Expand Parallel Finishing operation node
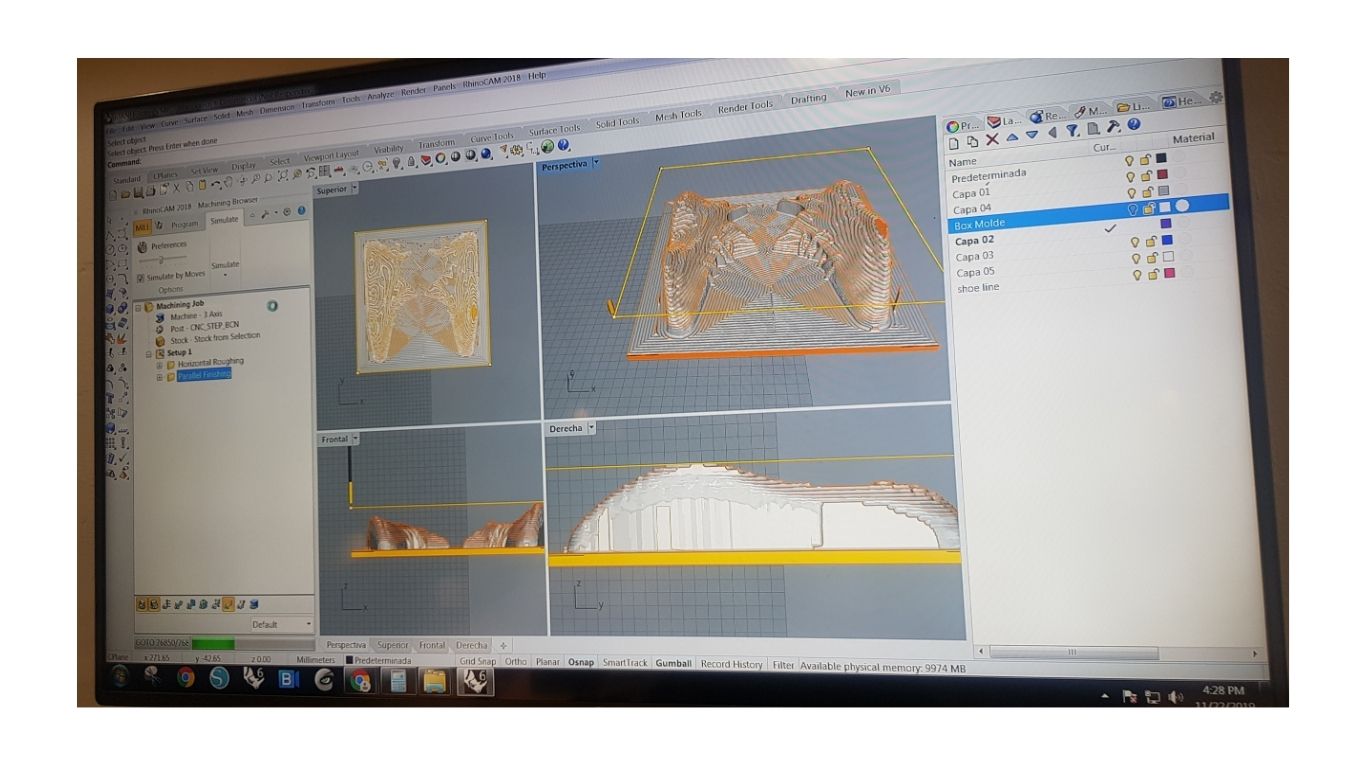 (159, 377)
